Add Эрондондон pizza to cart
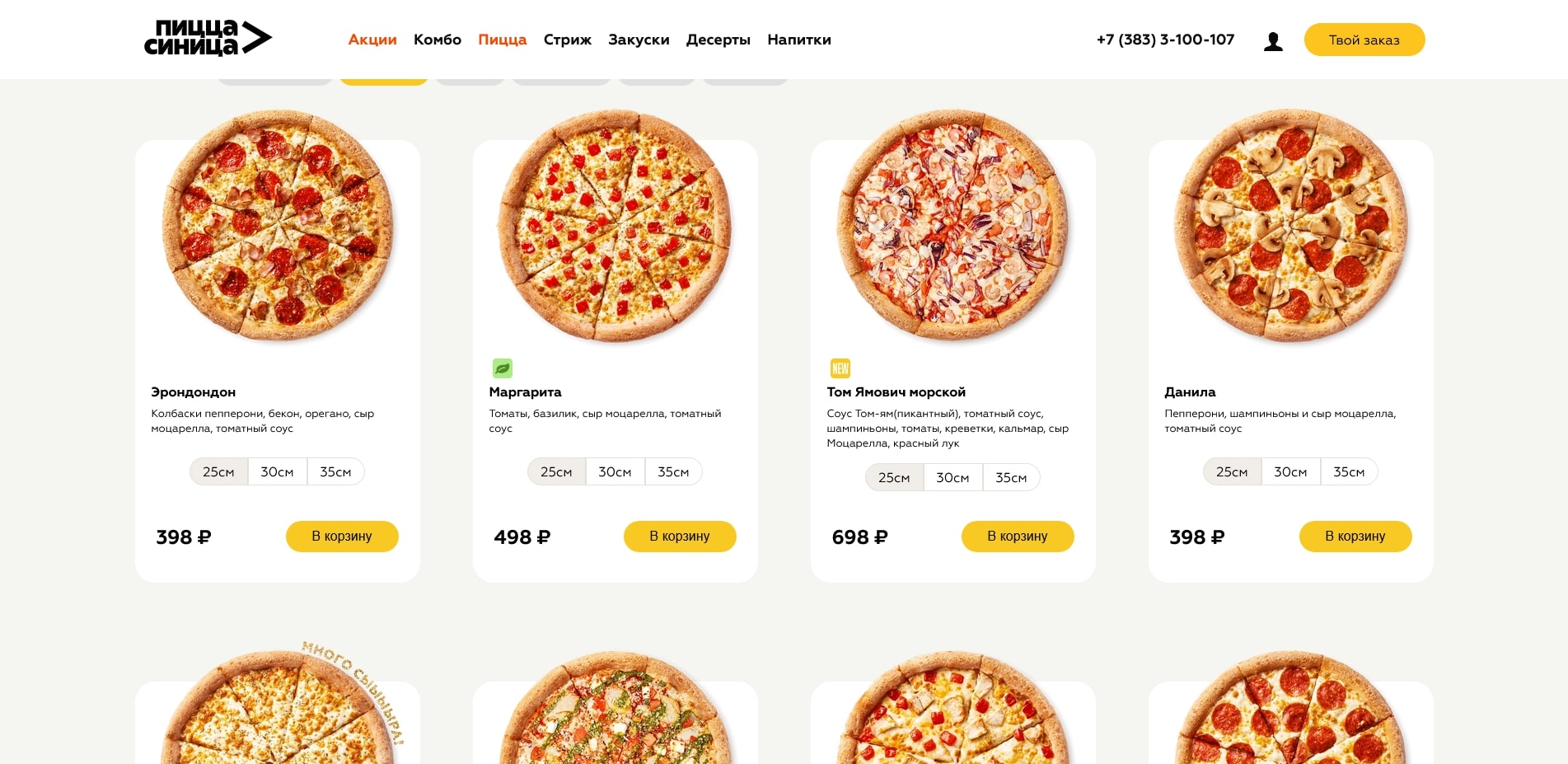Viewport: 1568px width, 764px height. [342, 537]
